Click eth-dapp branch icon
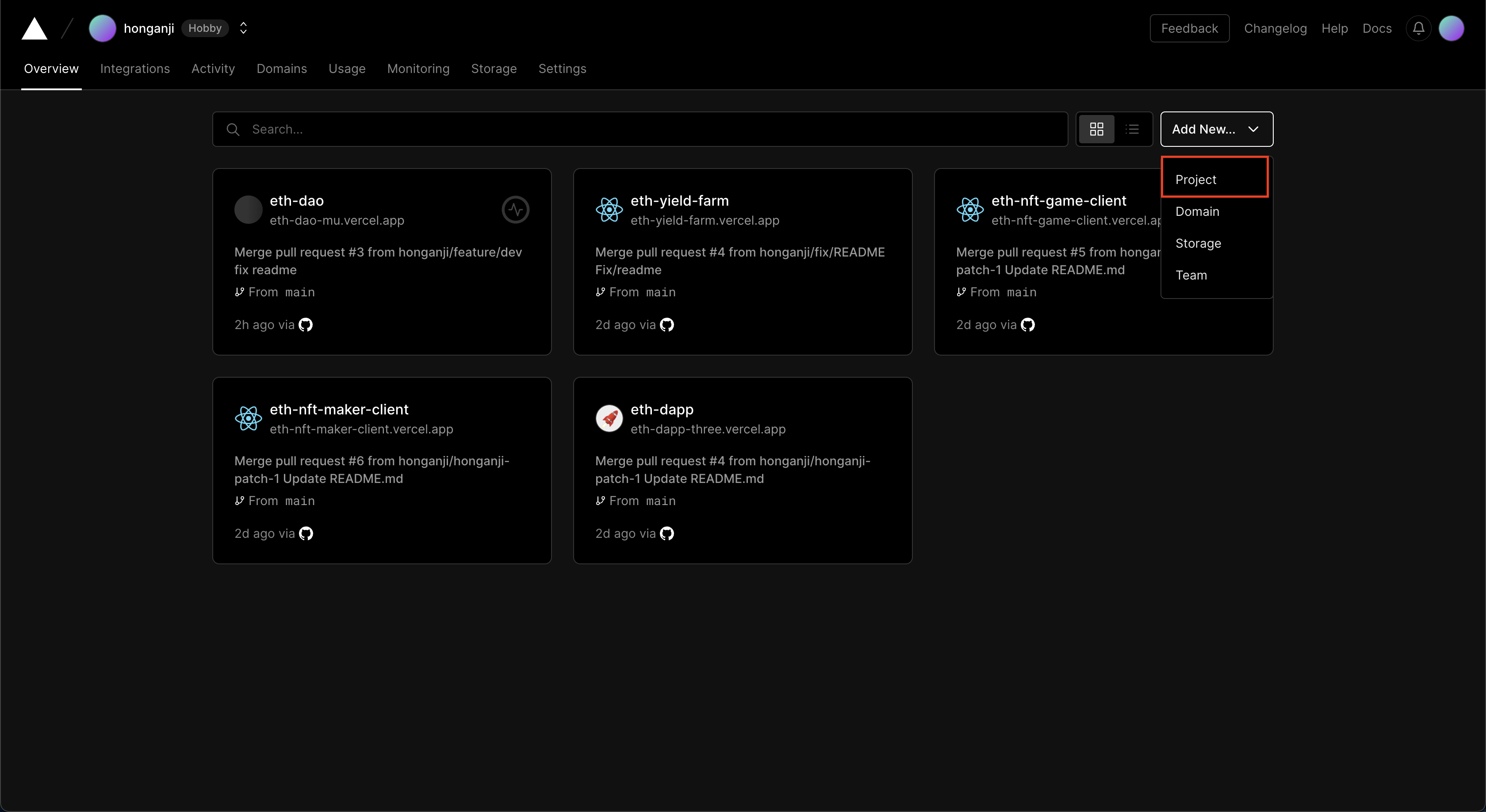 (x=601, y=501)
